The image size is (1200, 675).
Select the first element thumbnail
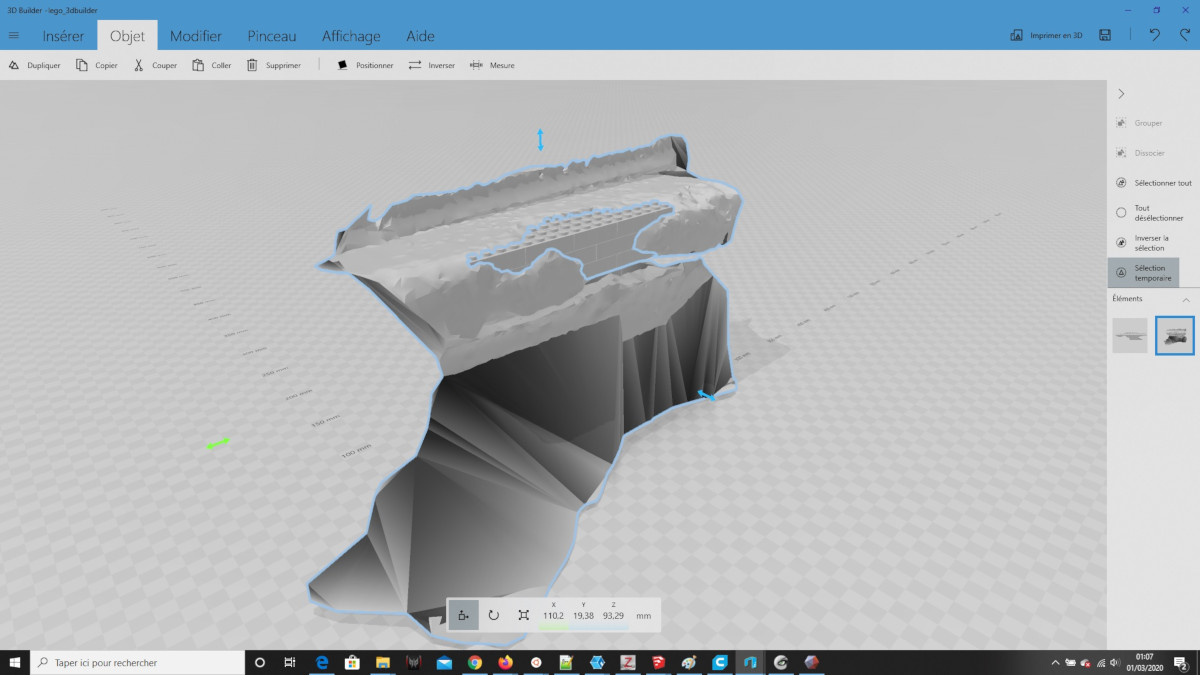[1130, 335]
